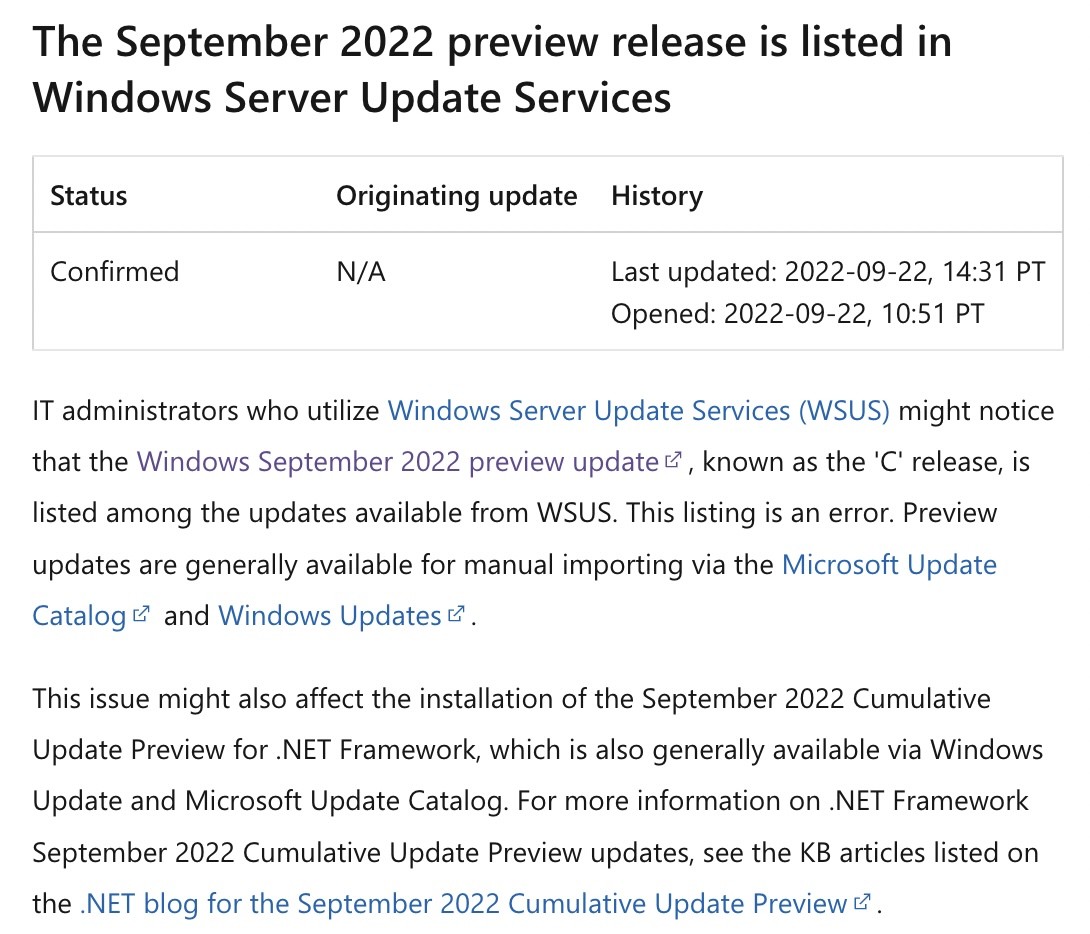Click the Last updated timestamp text
Image resolution: width=1090 pixels, height=934 pixels.
[x=828, y=272]
